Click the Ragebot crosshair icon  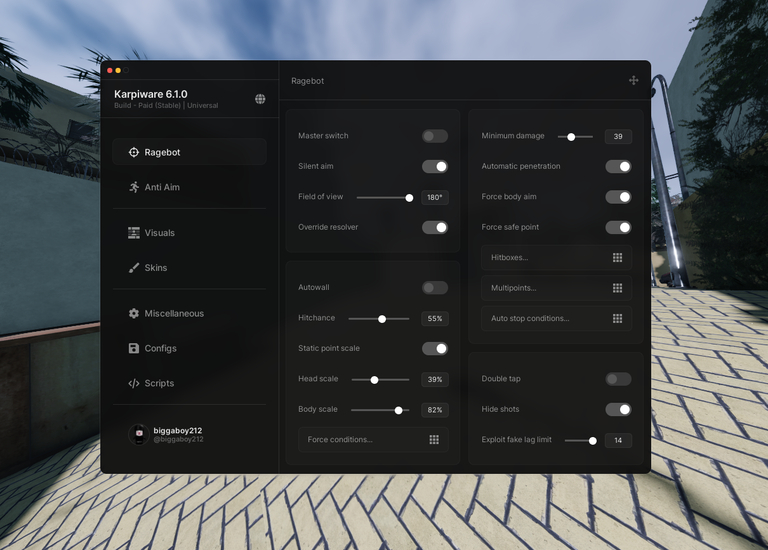(133, 152)
